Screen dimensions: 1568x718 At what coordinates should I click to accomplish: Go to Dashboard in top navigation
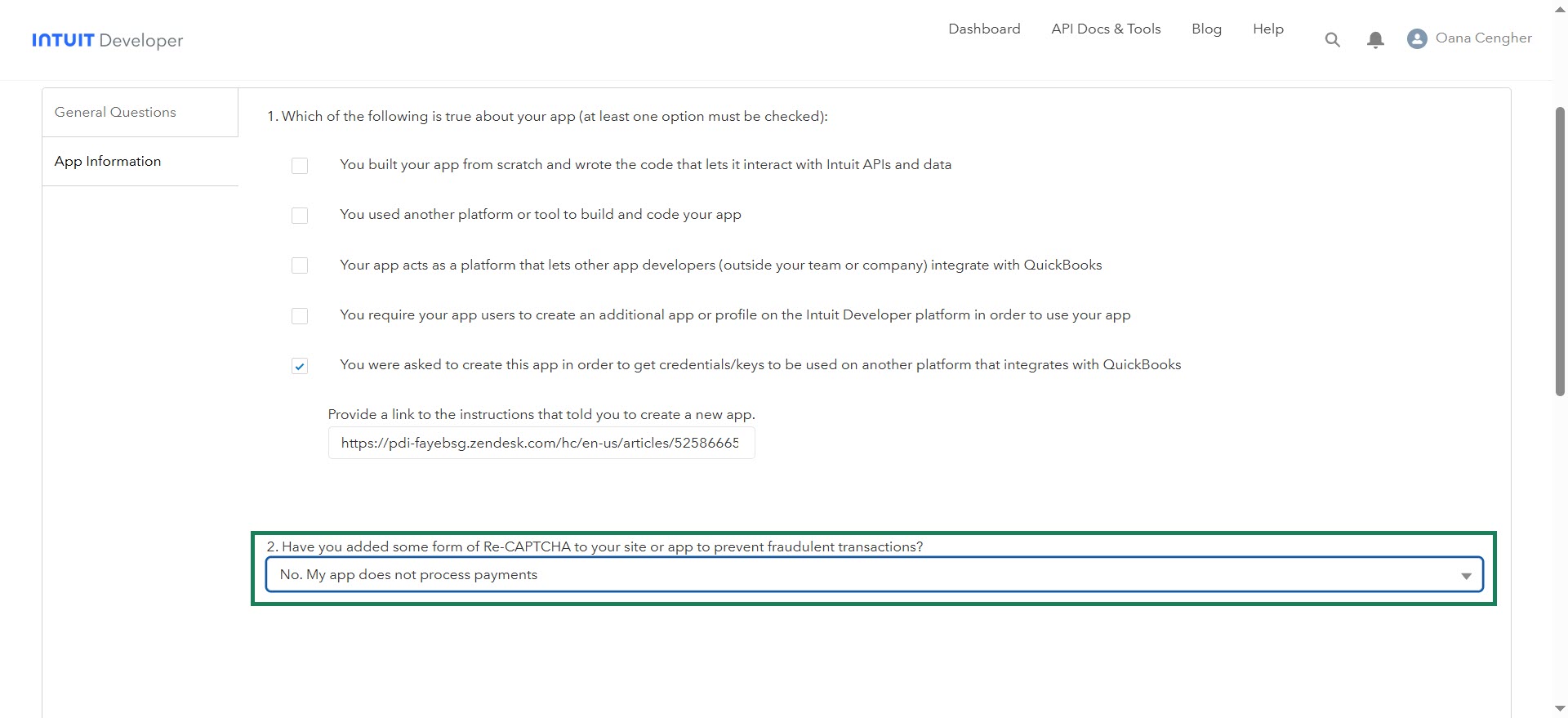(984, 29)
